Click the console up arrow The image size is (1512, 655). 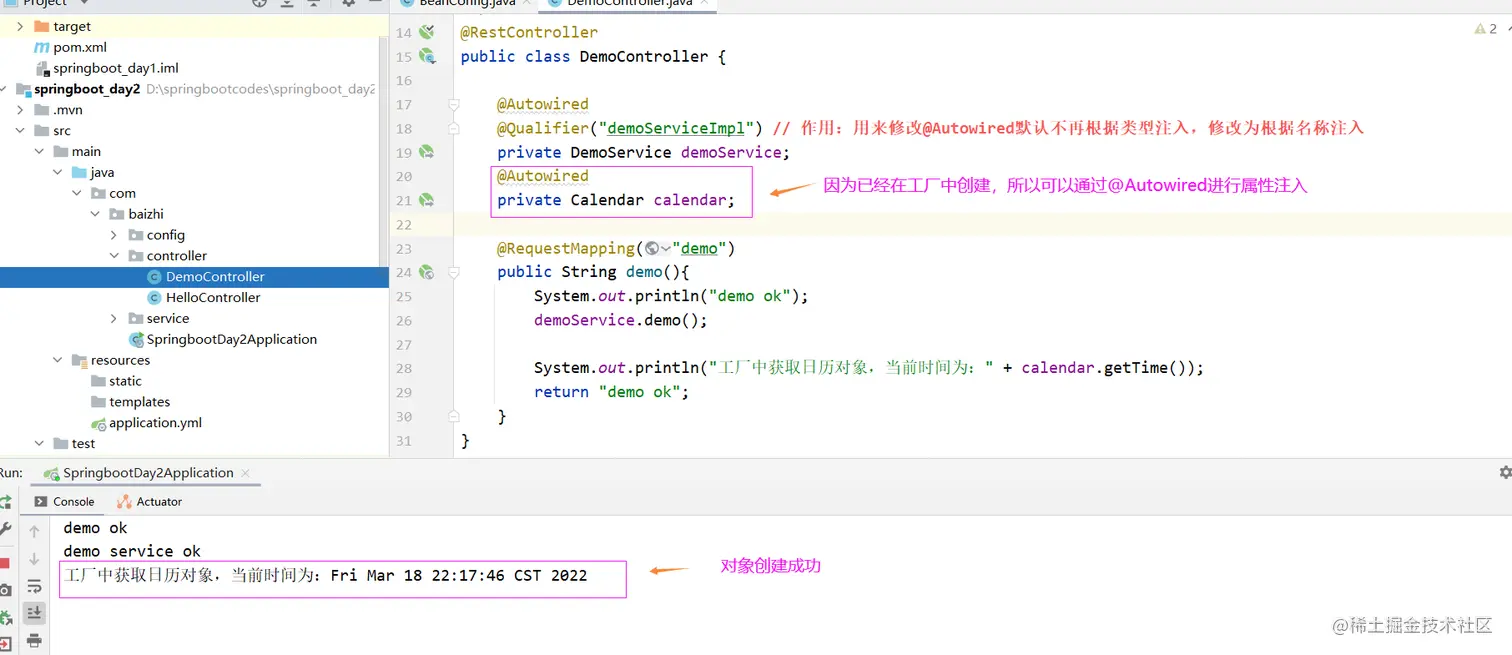(x=34, y=531)
